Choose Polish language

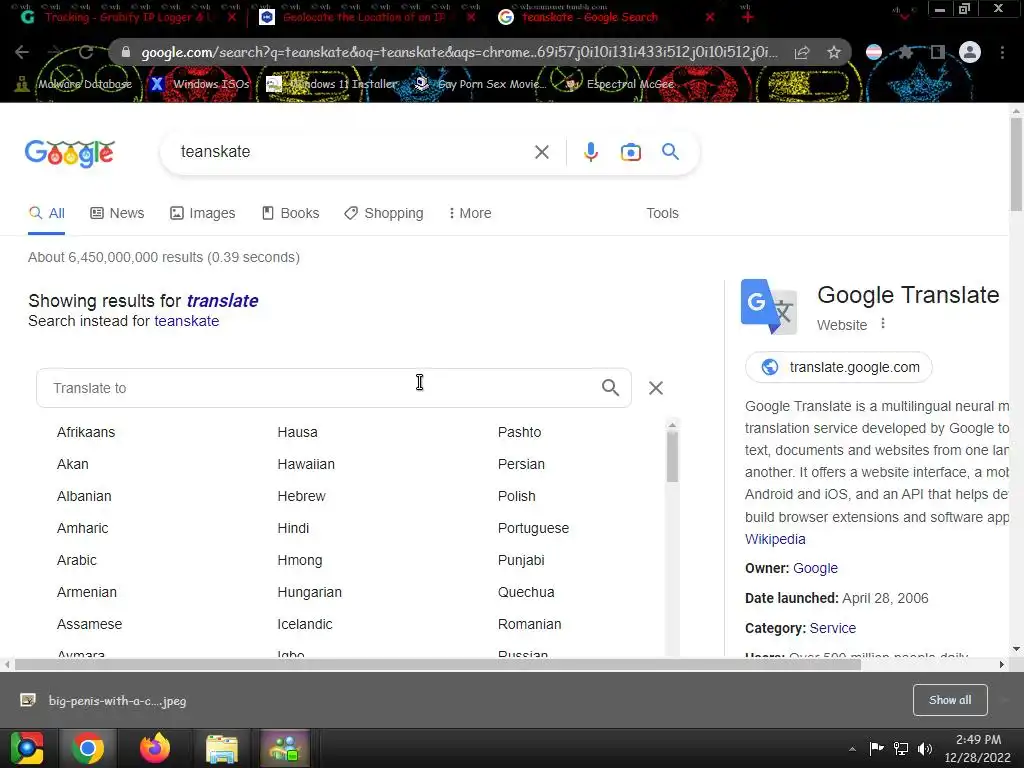click(x=517, y=496)
